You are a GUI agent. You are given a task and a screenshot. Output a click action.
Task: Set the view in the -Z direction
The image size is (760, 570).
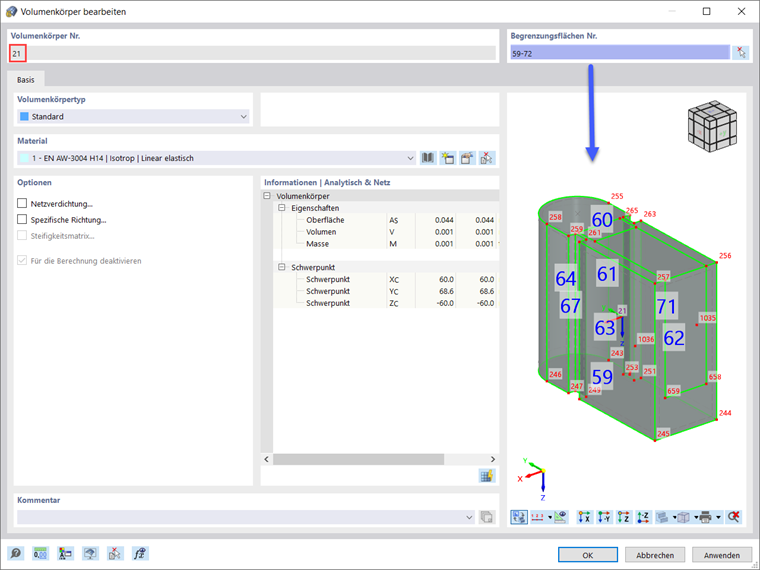pos(643,517)
